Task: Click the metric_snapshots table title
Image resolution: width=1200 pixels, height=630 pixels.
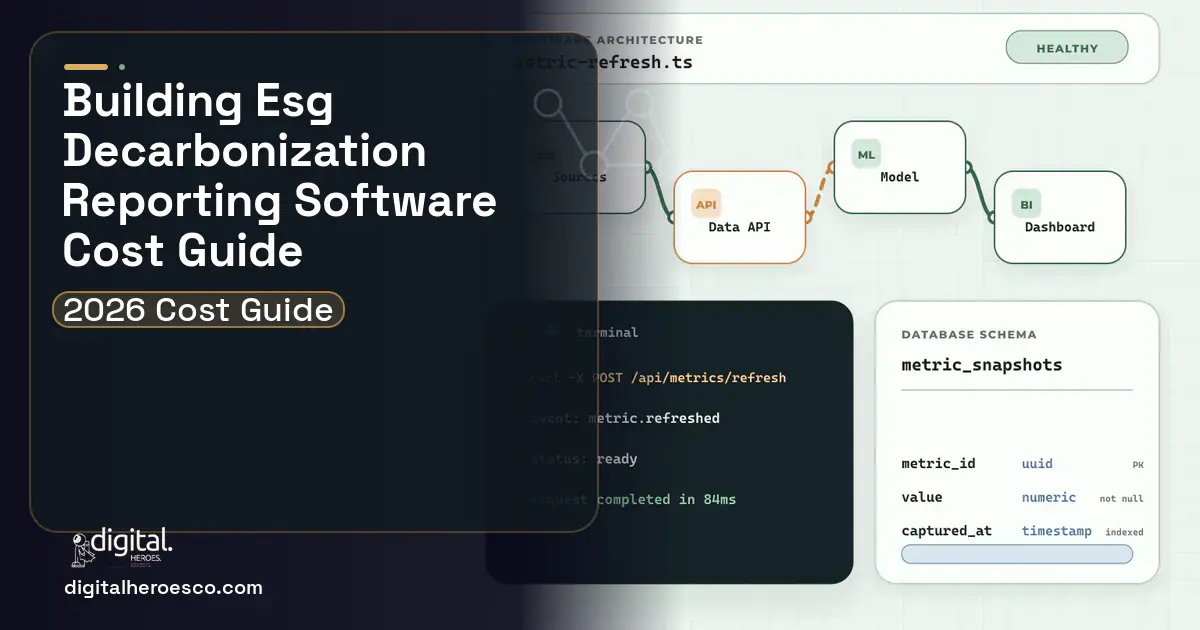Action: [981, 365]
